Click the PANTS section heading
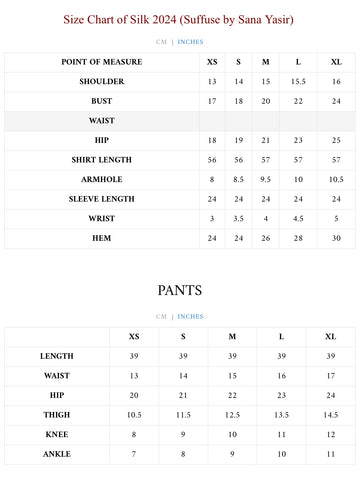The height and width of the screenshot is (480, 362). pyautogui.click(x=180, y=290)
